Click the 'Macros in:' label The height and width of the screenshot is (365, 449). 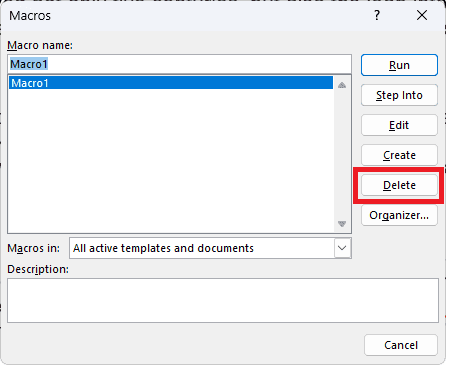pyautogui.click(x=34, y=248)
